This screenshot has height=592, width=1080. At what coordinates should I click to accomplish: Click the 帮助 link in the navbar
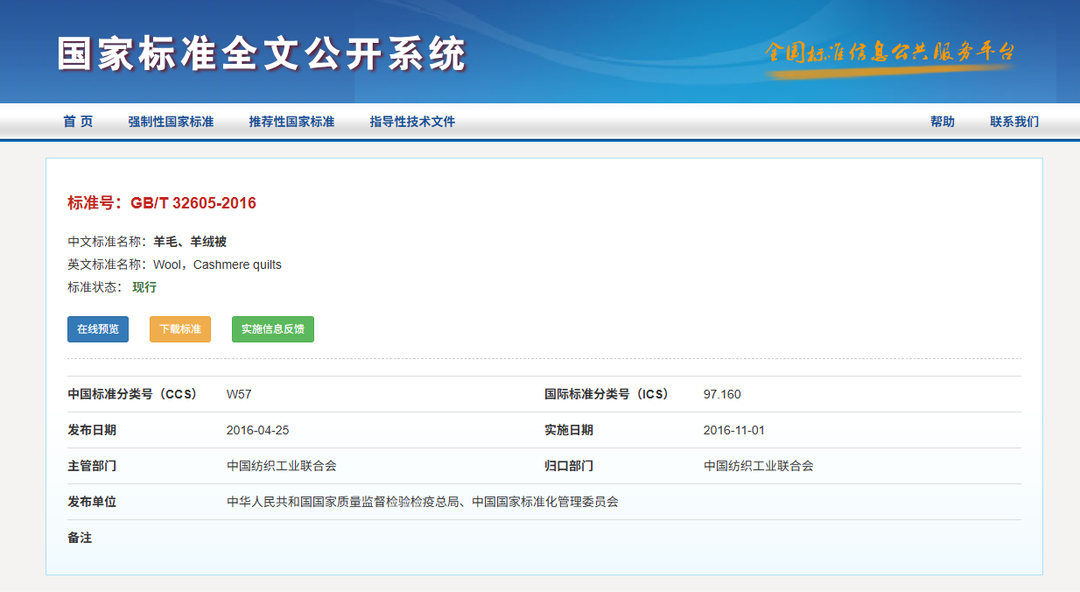point(942,122)
